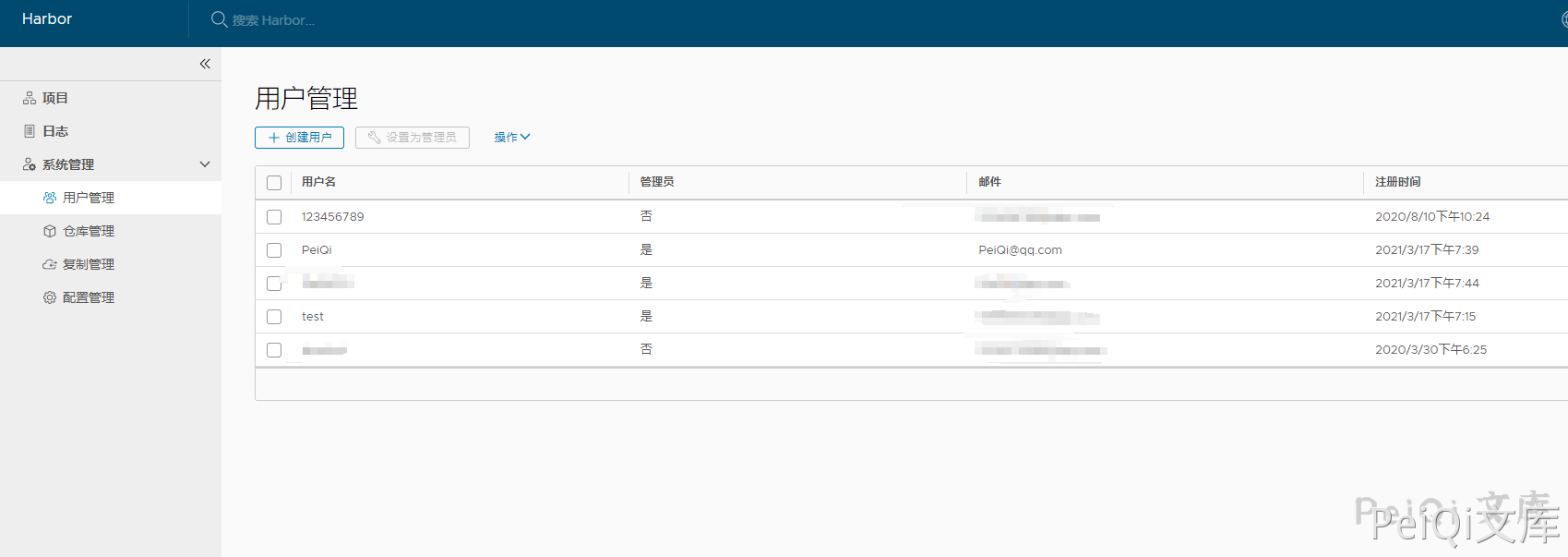This screenshot has width=1568, height=557.
Task: Click the System Management (系统管理) icon
Action: [30, 164]
